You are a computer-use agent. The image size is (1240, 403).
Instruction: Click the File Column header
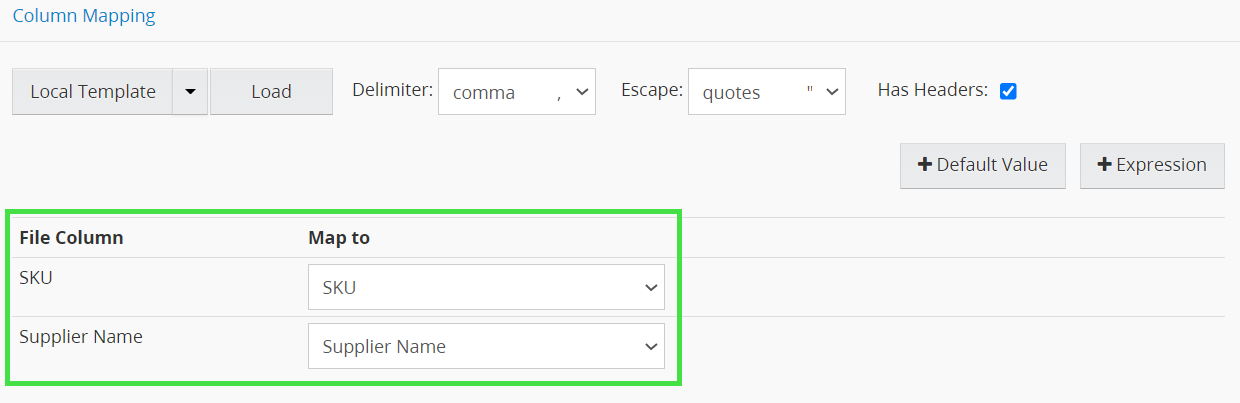click(71, 238)
